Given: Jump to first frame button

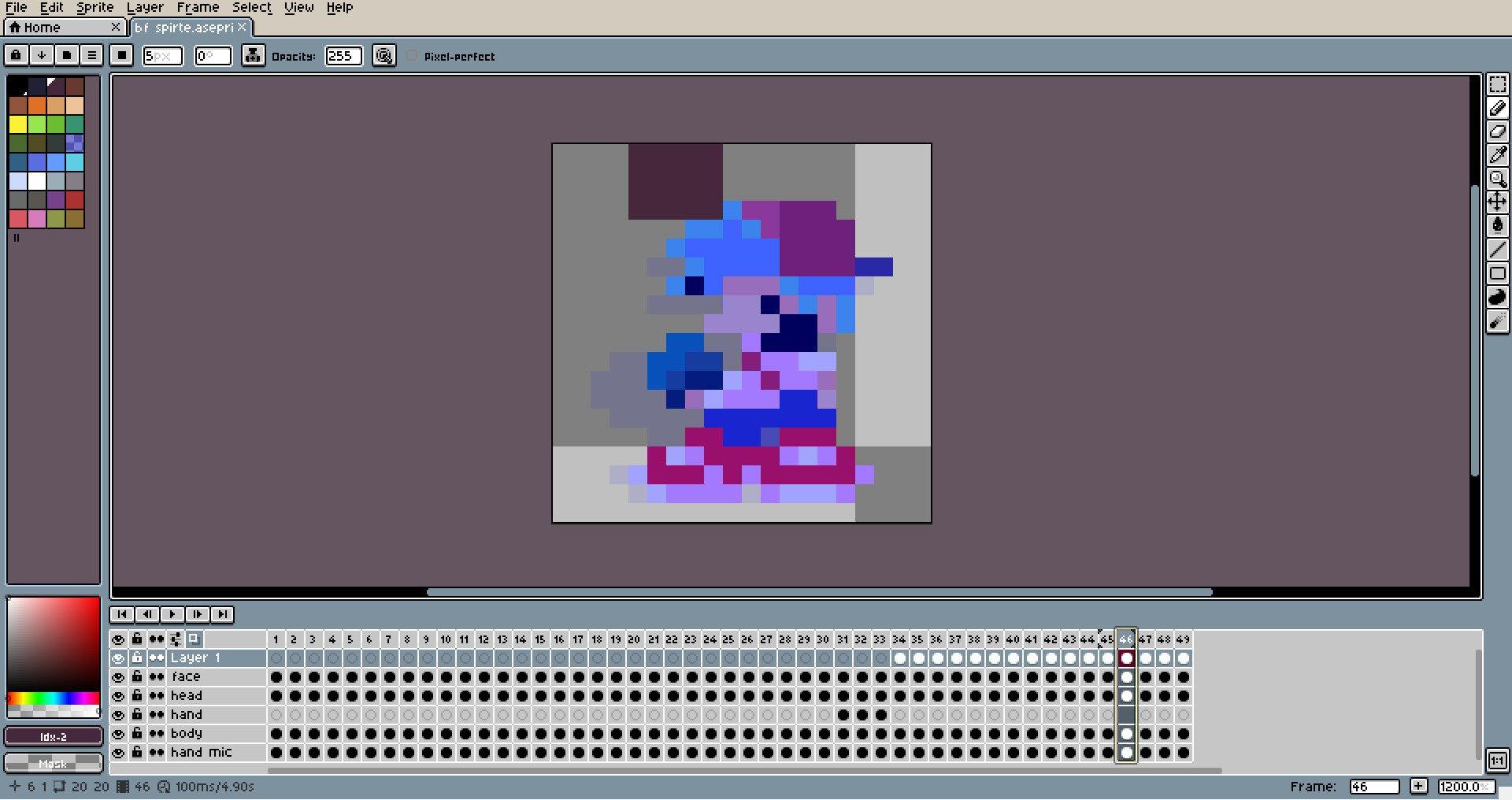Looking at the screenshot, I should (x=122, y=614).
